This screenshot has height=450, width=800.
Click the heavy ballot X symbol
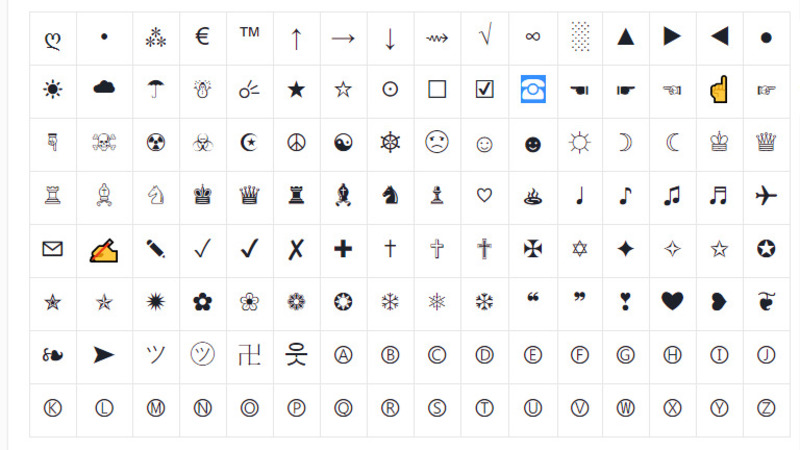coord(296,249)
